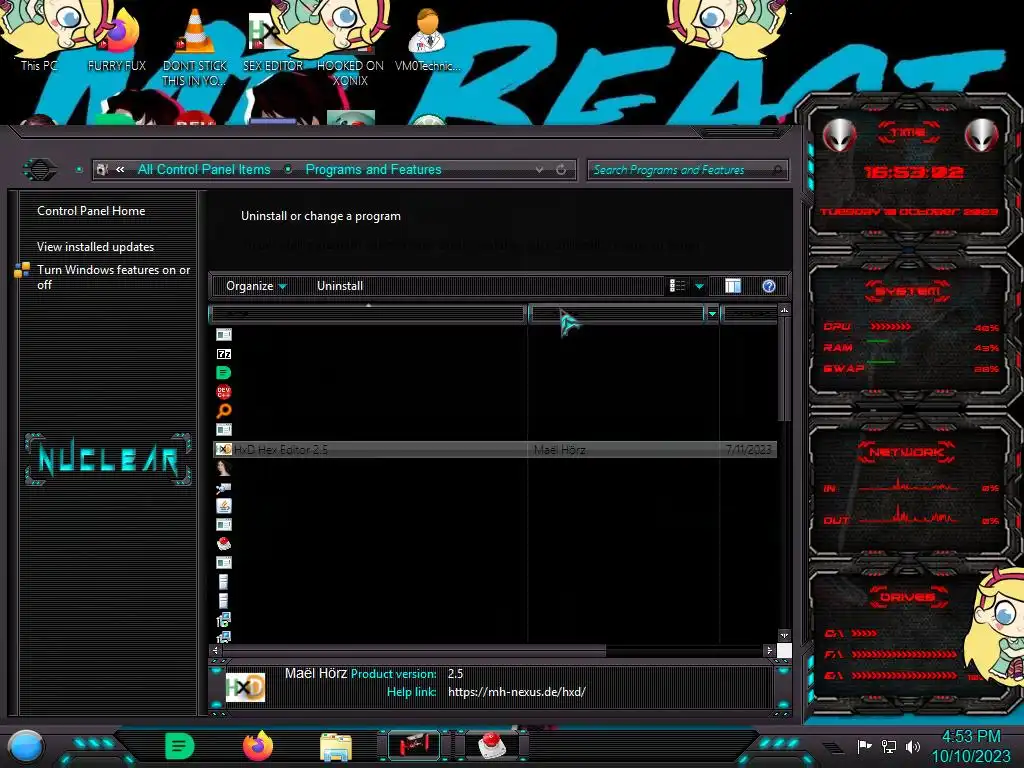
Task: Open the FURRY FUX Firefox desktop shortcut
Action: click(119, 38)
